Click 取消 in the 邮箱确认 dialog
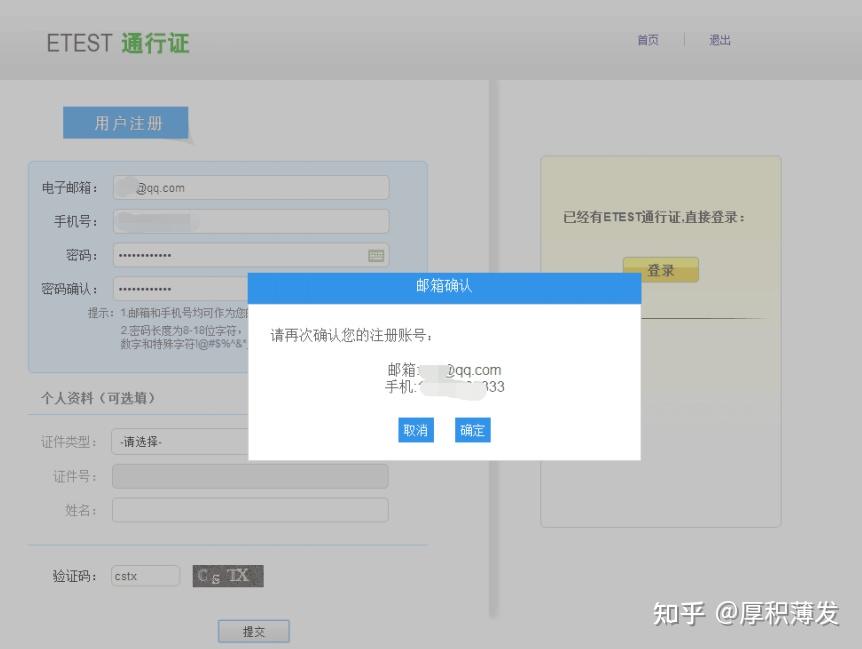 pyautogui.click(x=416, y=430)
